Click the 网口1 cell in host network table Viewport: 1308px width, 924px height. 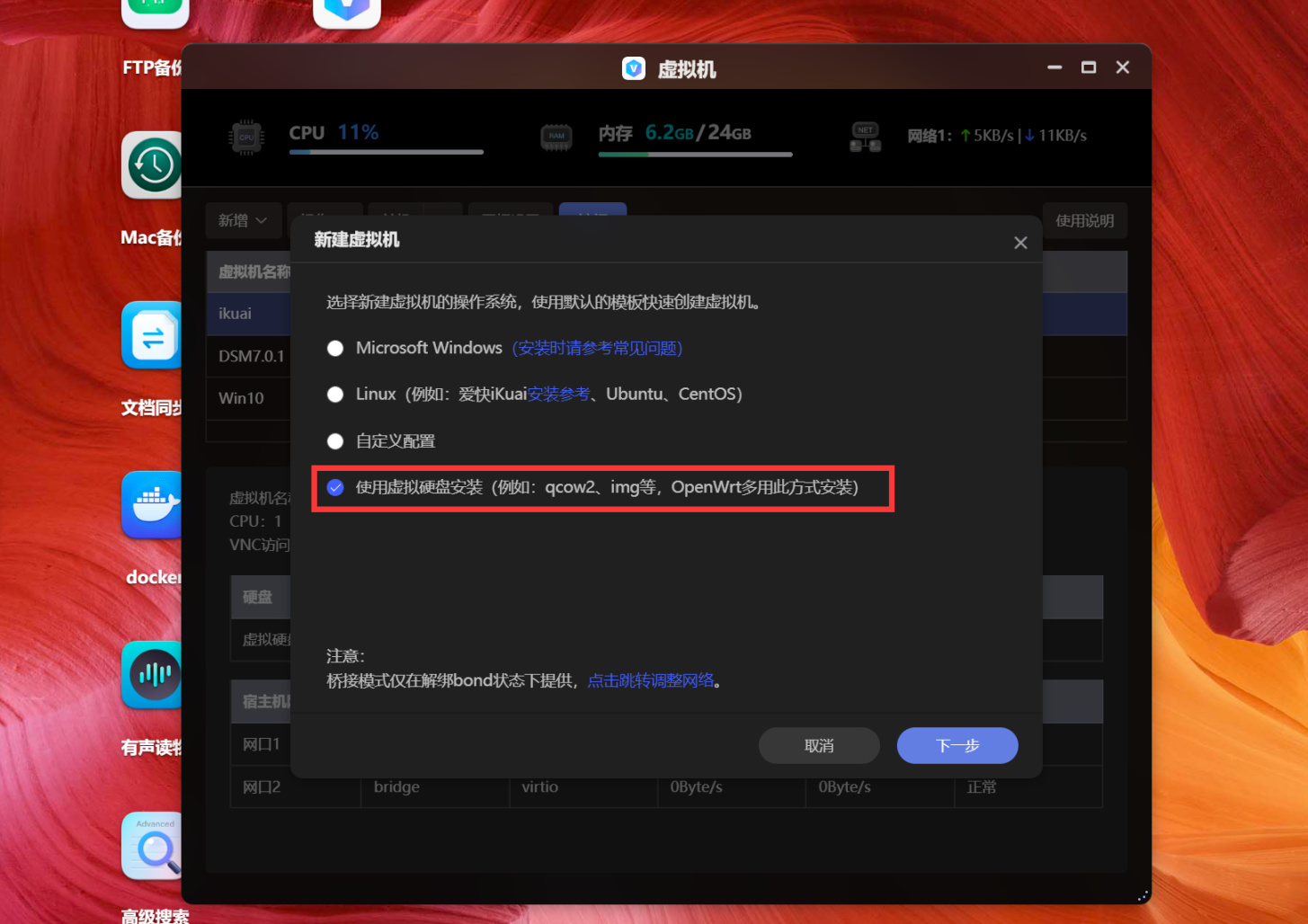tap(262, 744)
